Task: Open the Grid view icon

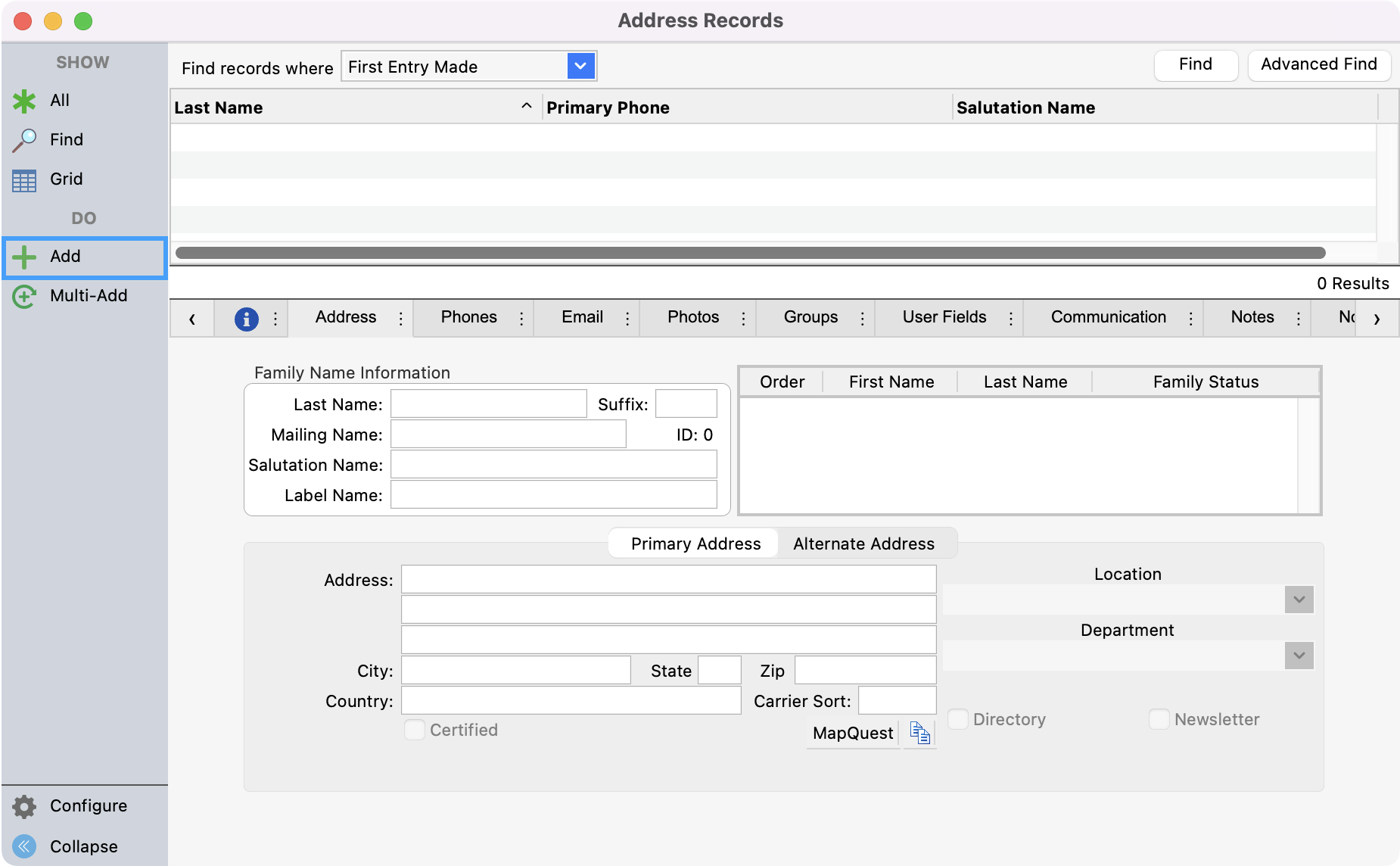Action: [x=24, y=180]
